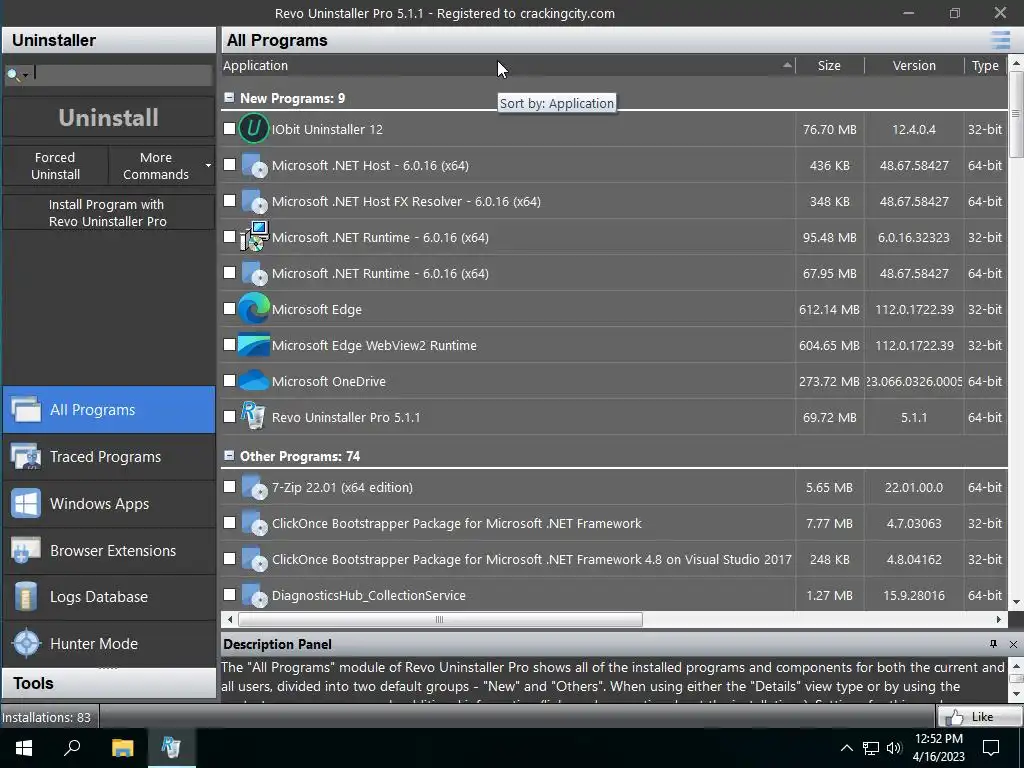Viewport: 1024px width, 768px height.
Task: Open Windows Apps module
Action: pos(108,504)
